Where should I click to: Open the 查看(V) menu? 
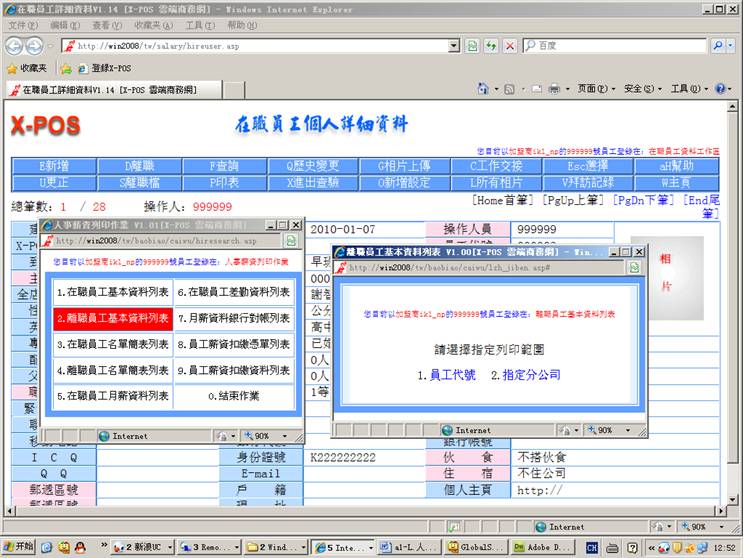(107, 25)
